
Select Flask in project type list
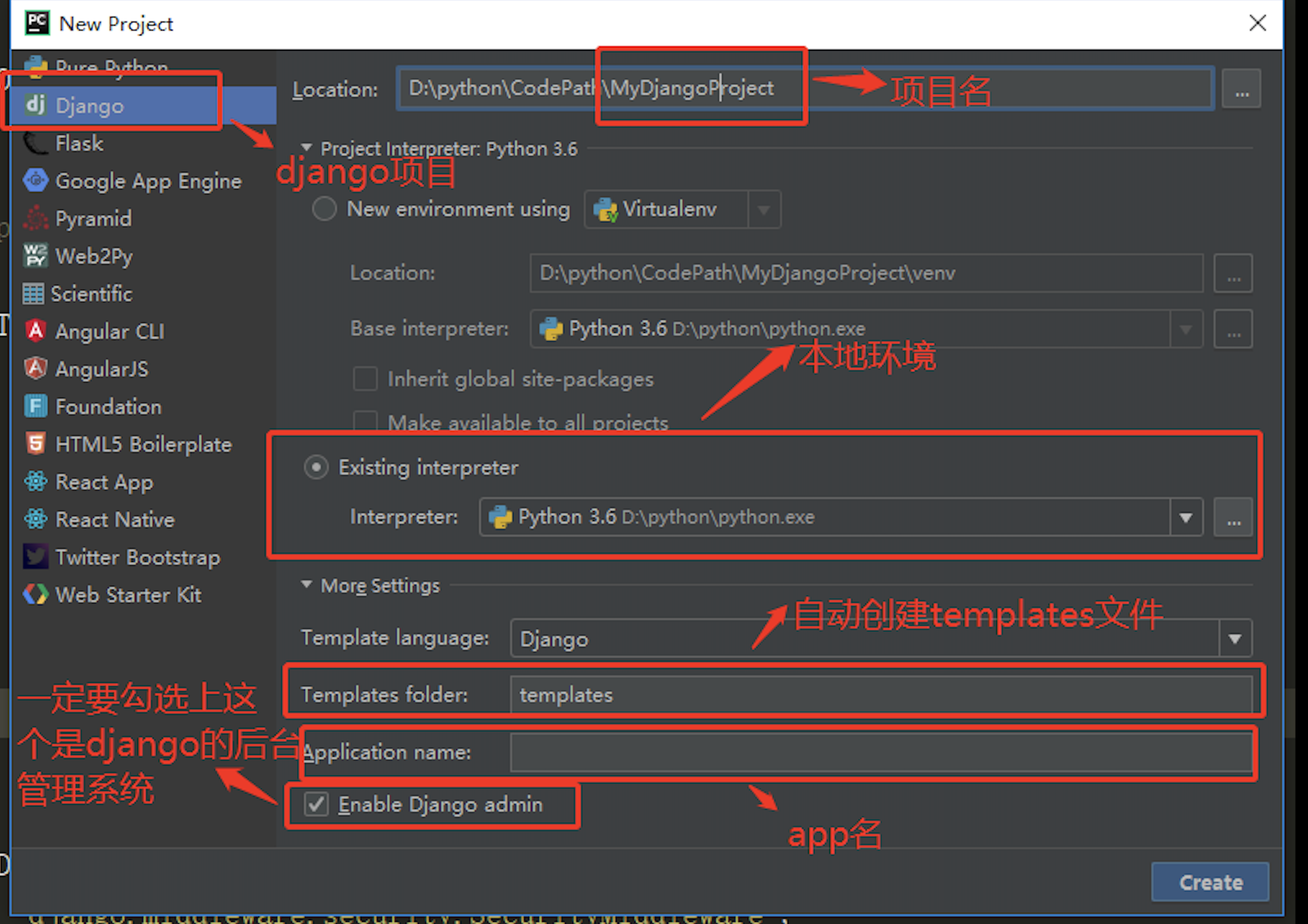tap(143, 143)
